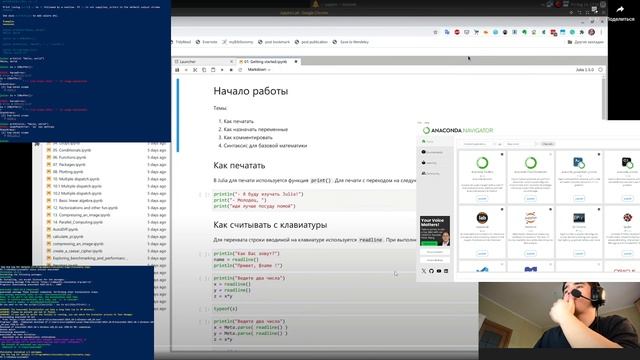Viewport: 640px width, 360px height.
Task: Click the YouTube share arrow
Action: click(x=620, y=9)
